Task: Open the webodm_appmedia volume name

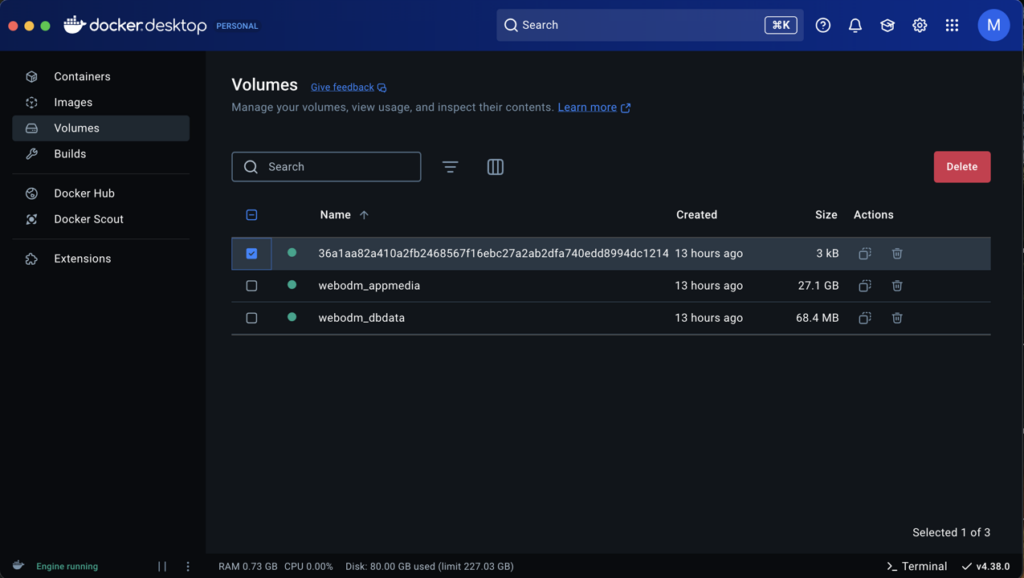Action: pyautogui.click(x=369, y=285)
